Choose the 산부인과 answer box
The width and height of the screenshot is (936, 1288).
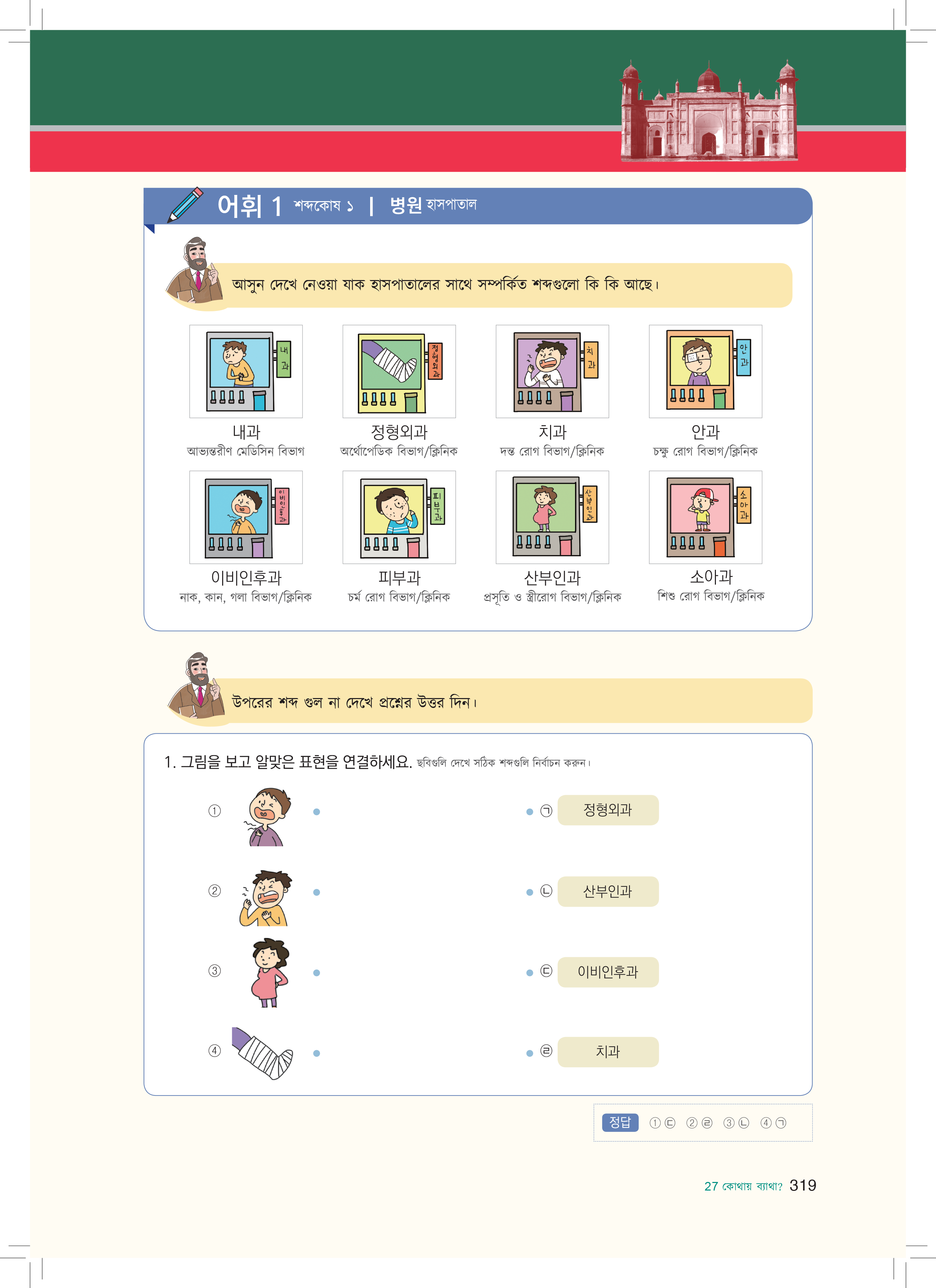click(x=607, y=892)
